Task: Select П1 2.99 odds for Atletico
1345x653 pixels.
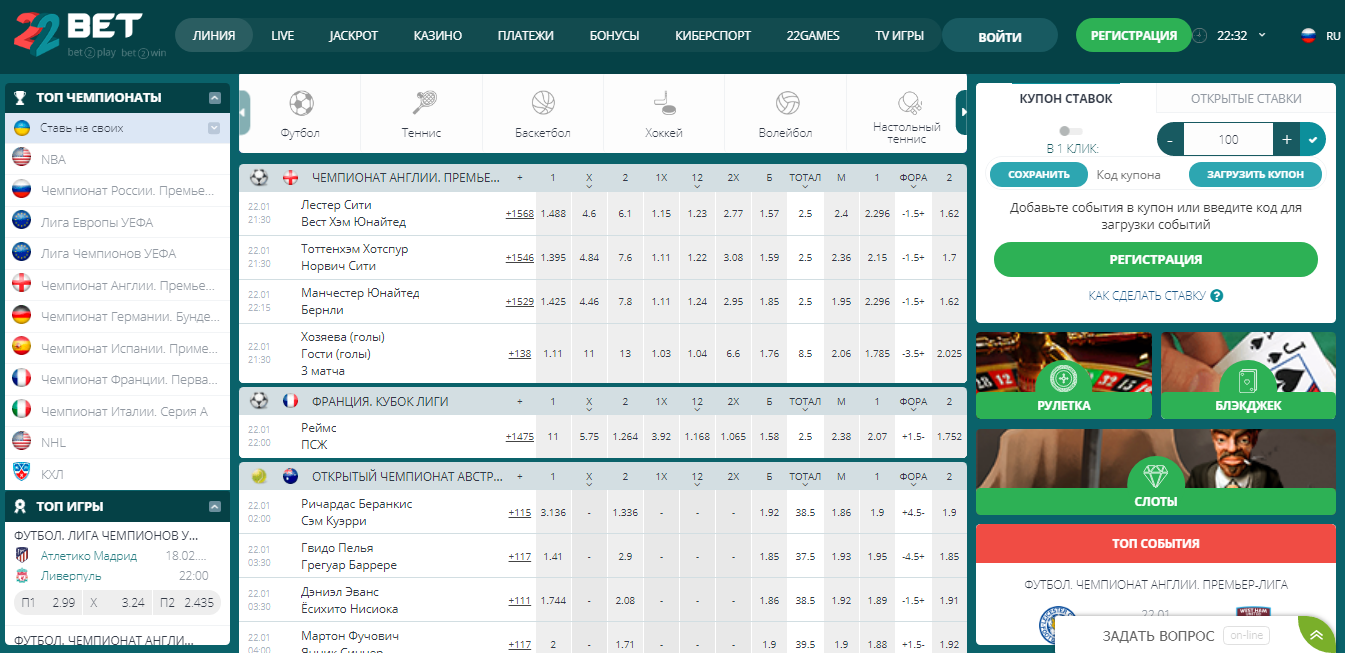Action: tap(49, 603)
